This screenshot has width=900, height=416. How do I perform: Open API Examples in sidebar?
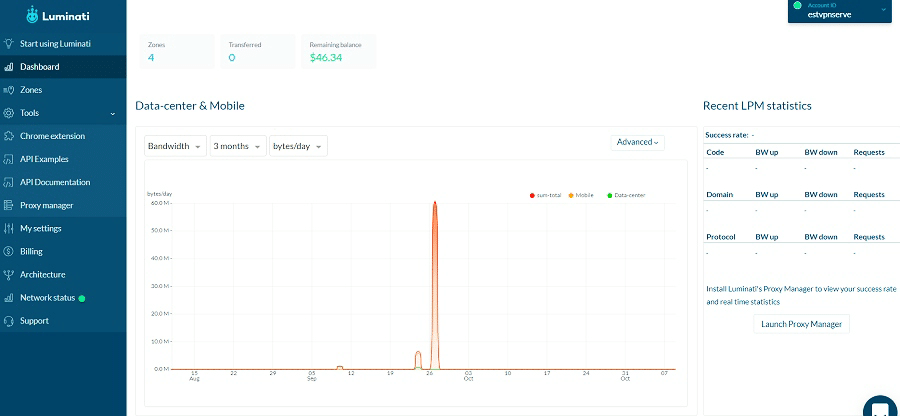(63, 159)
